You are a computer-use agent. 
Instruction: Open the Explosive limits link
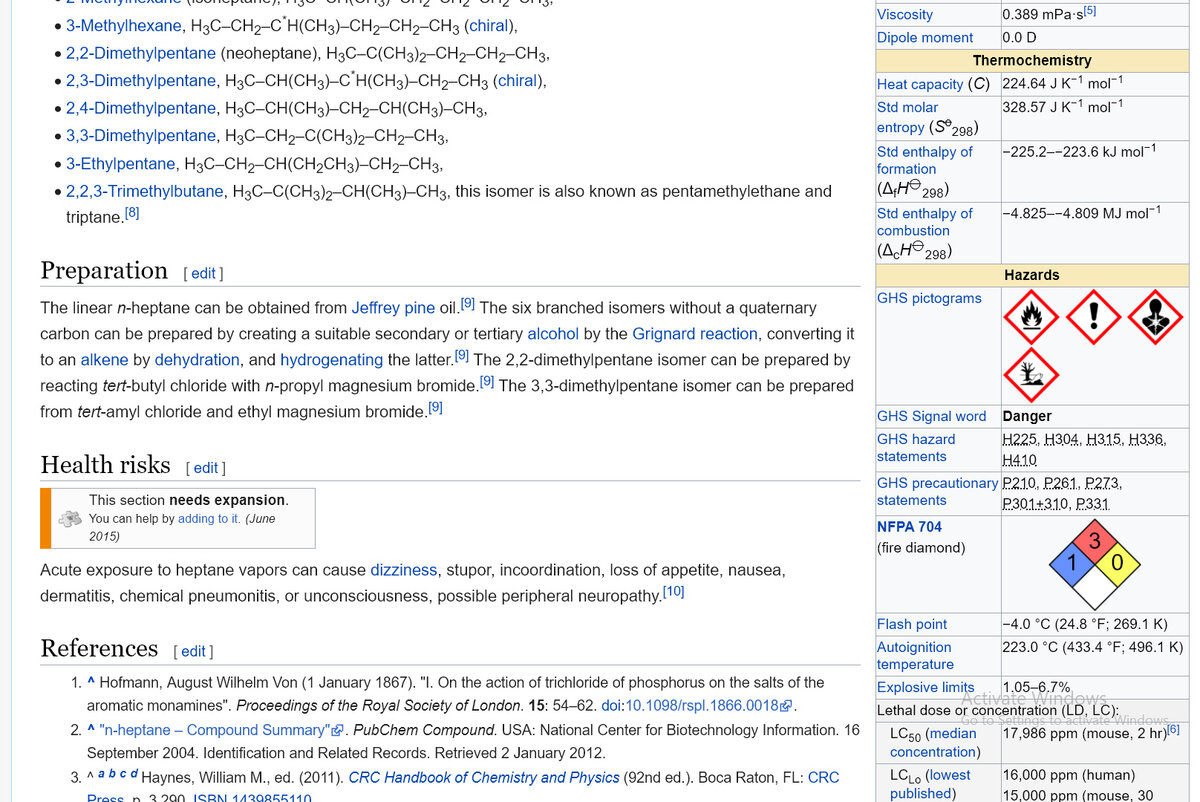point(925,687)
